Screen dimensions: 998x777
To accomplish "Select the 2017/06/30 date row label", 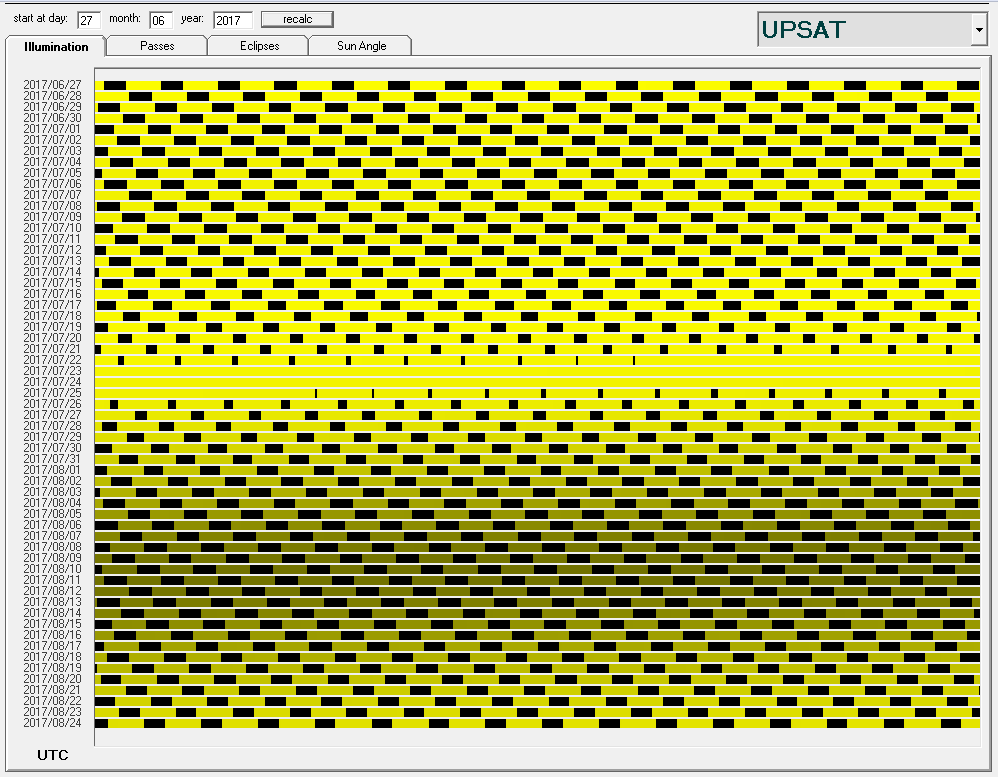I will (53, 118).
